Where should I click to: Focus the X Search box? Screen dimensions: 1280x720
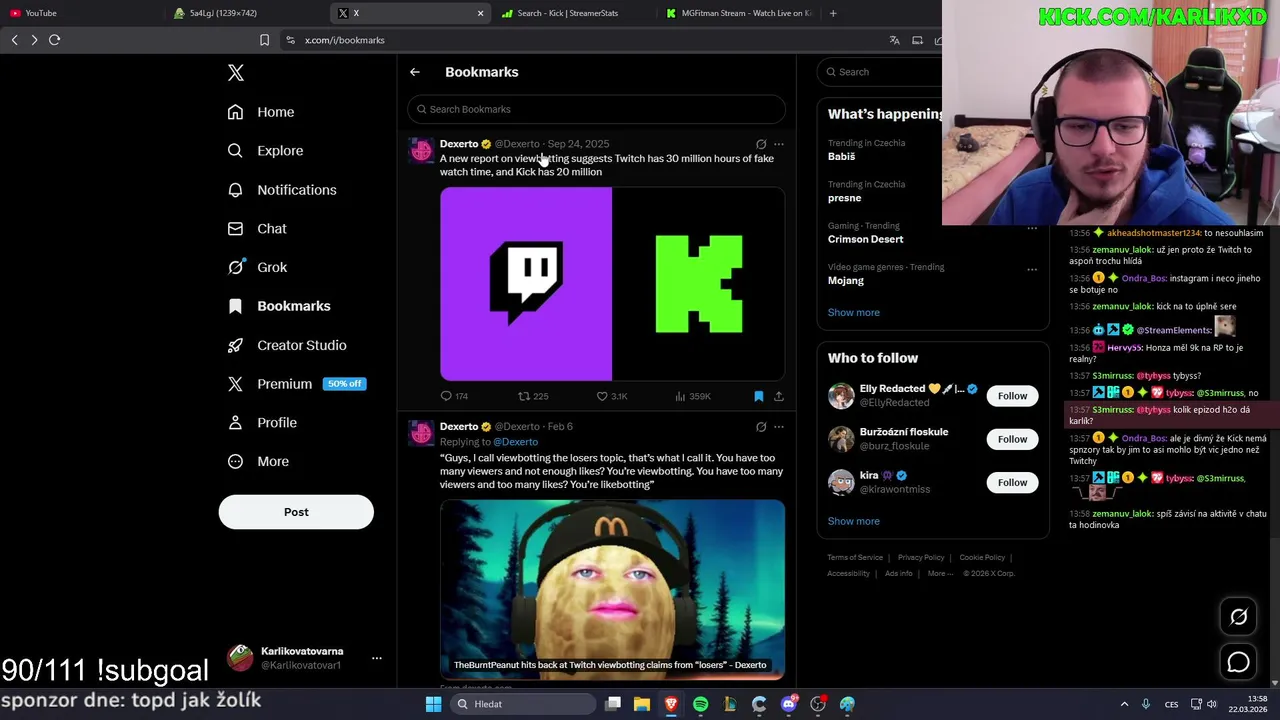coord(880,72)
